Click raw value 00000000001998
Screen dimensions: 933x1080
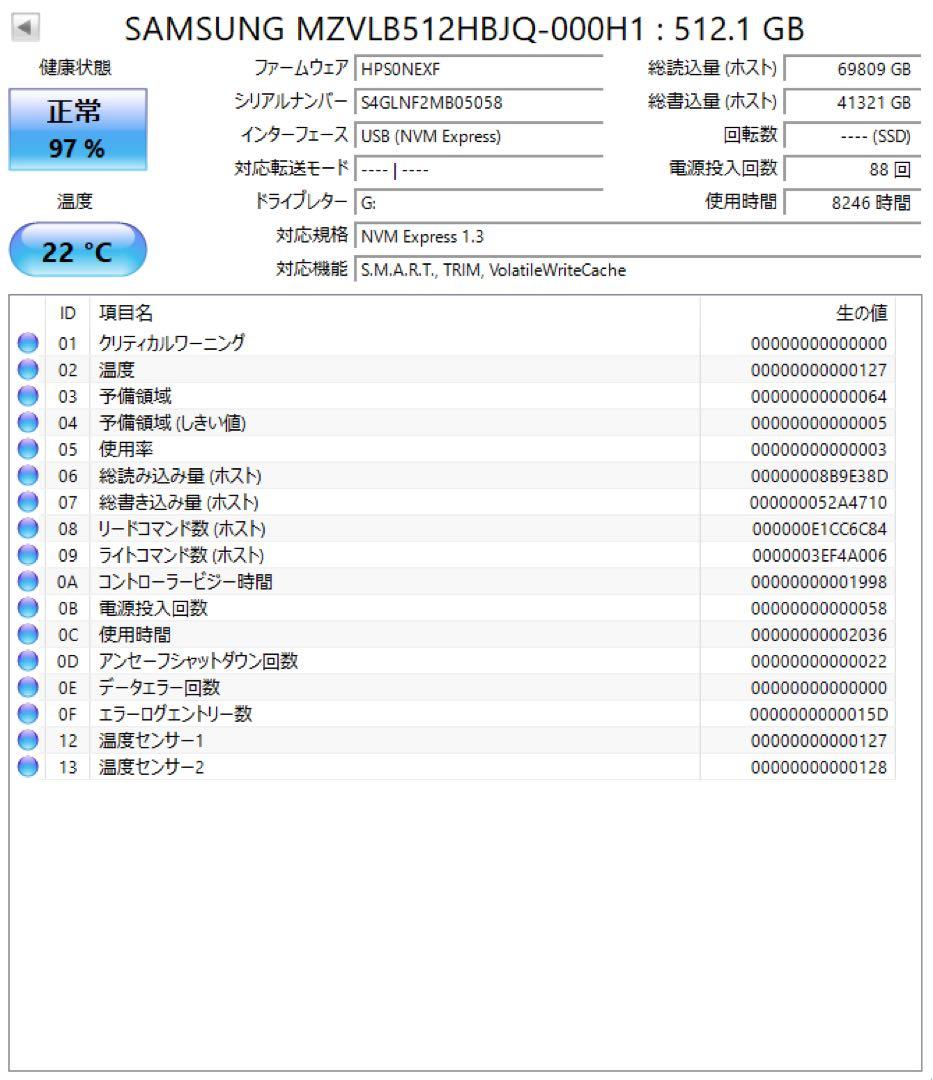click(819, 582)
